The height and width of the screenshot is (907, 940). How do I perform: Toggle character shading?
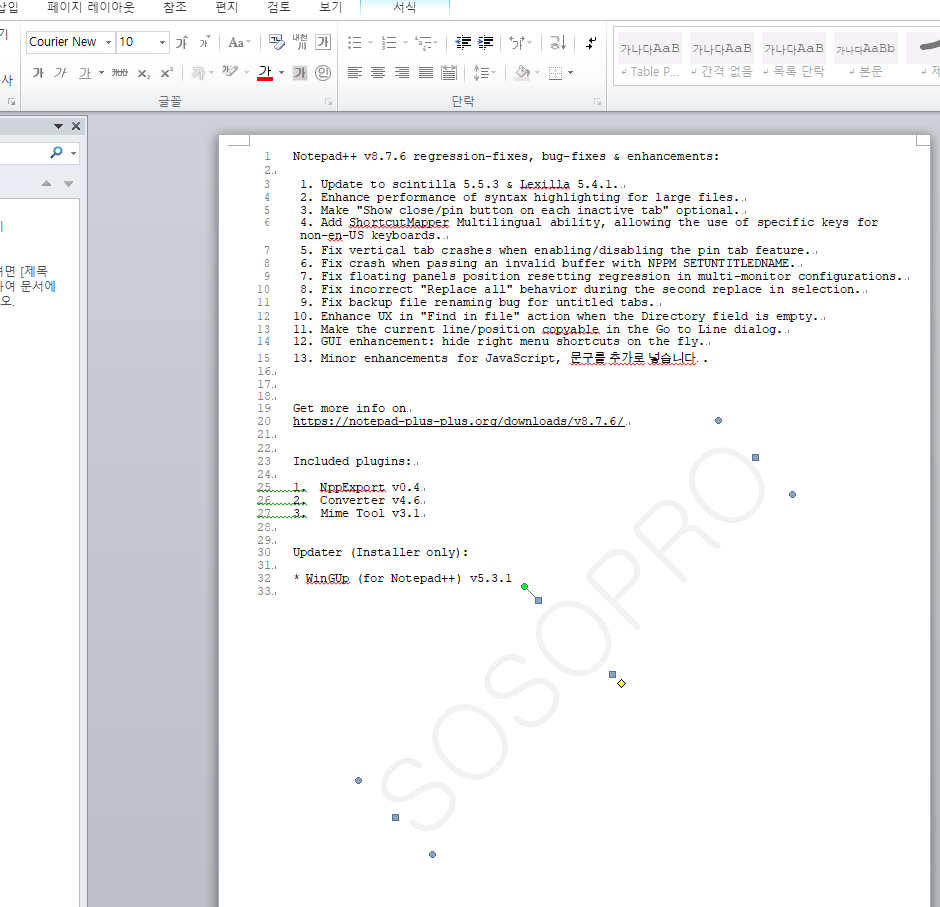300,73
